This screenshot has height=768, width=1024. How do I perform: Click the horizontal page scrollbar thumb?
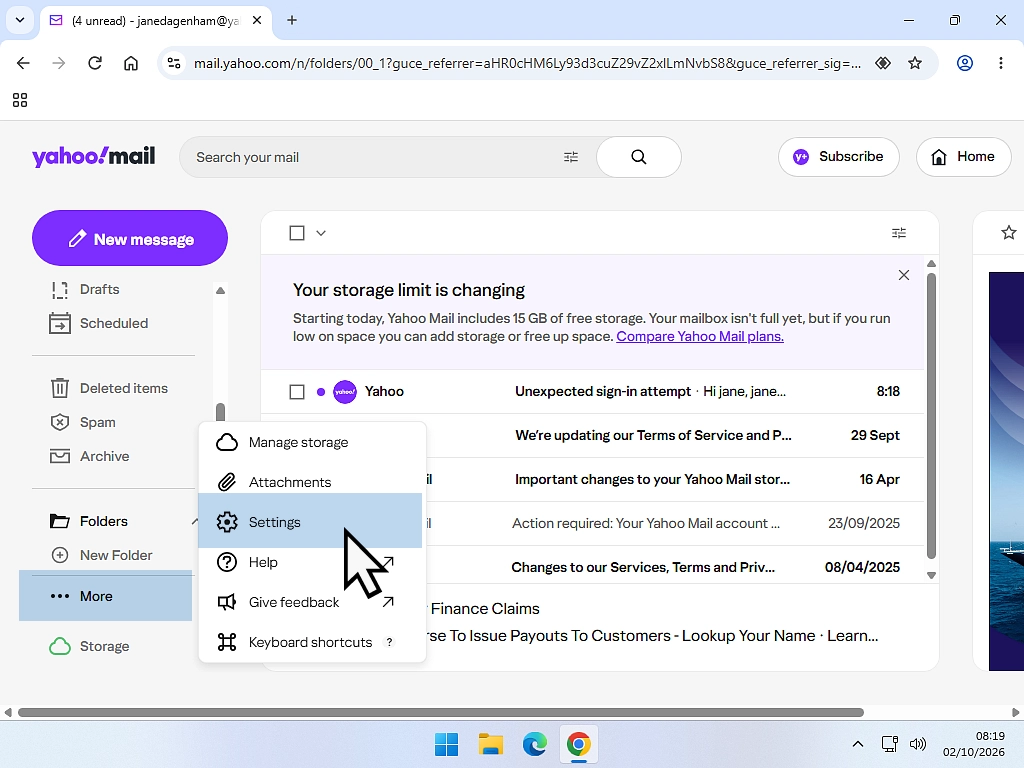tap(441, 712)
